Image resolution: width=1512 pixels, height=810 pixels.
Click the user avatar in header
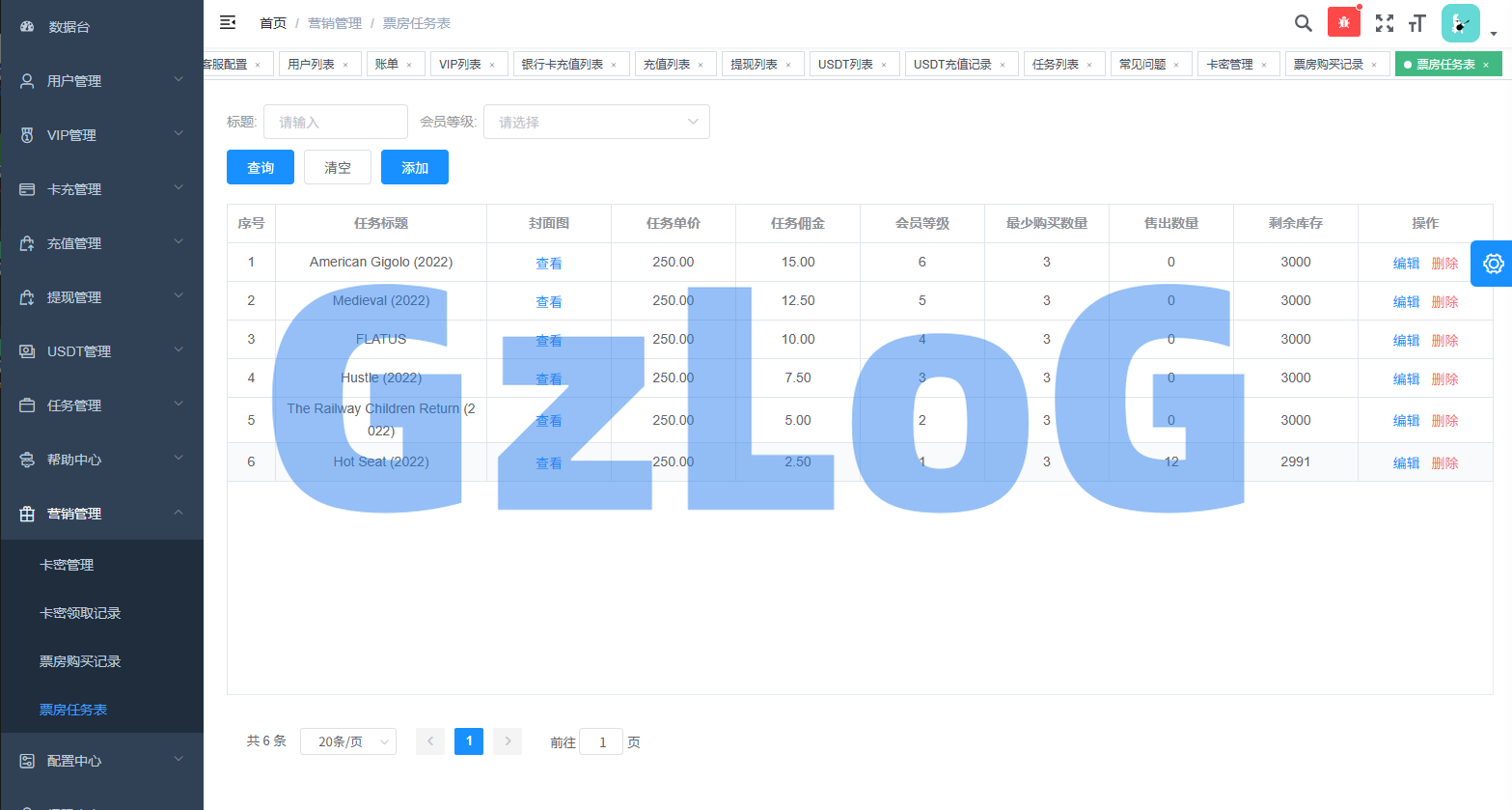pyautogui.click(x=1460, y=23)
